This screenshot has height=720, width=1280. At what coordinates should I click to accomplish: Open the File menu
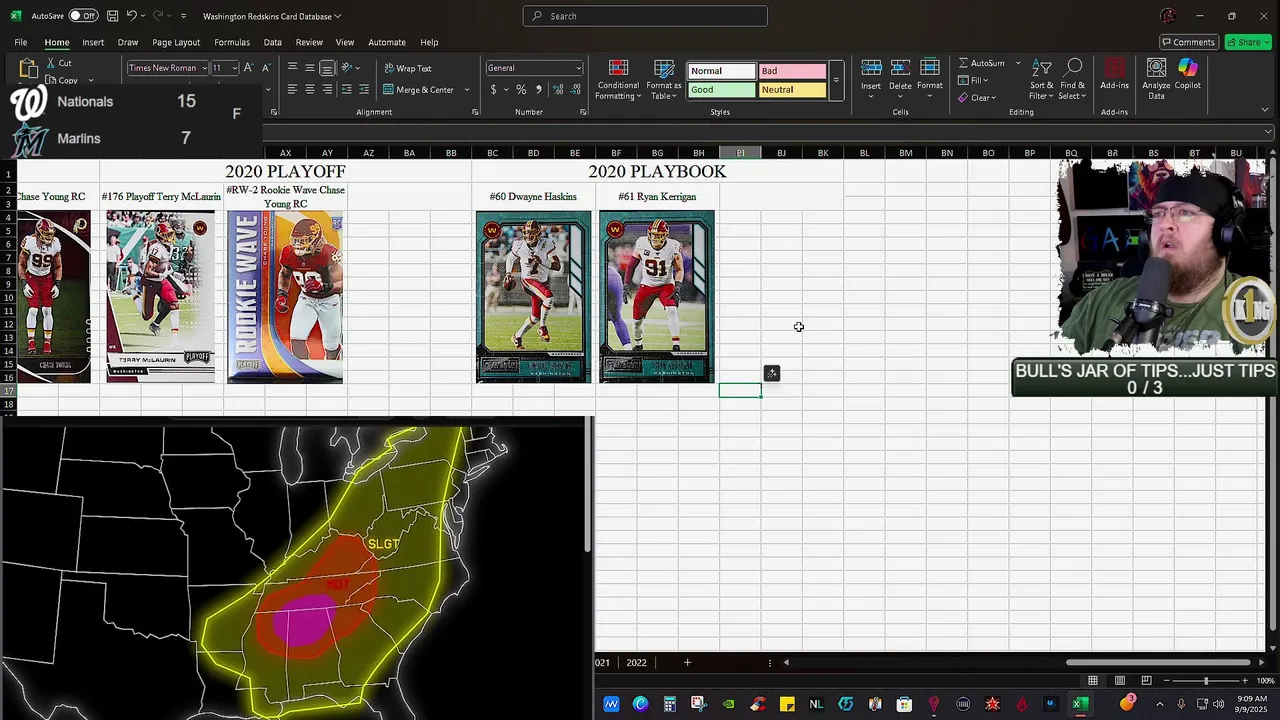coord(20,42)
